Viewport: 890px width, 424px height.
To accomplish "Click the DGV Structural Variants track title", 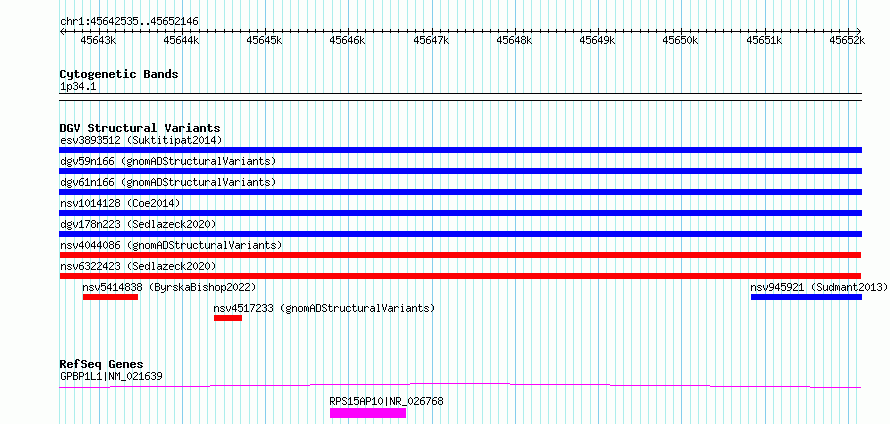I will coord(140,128).
